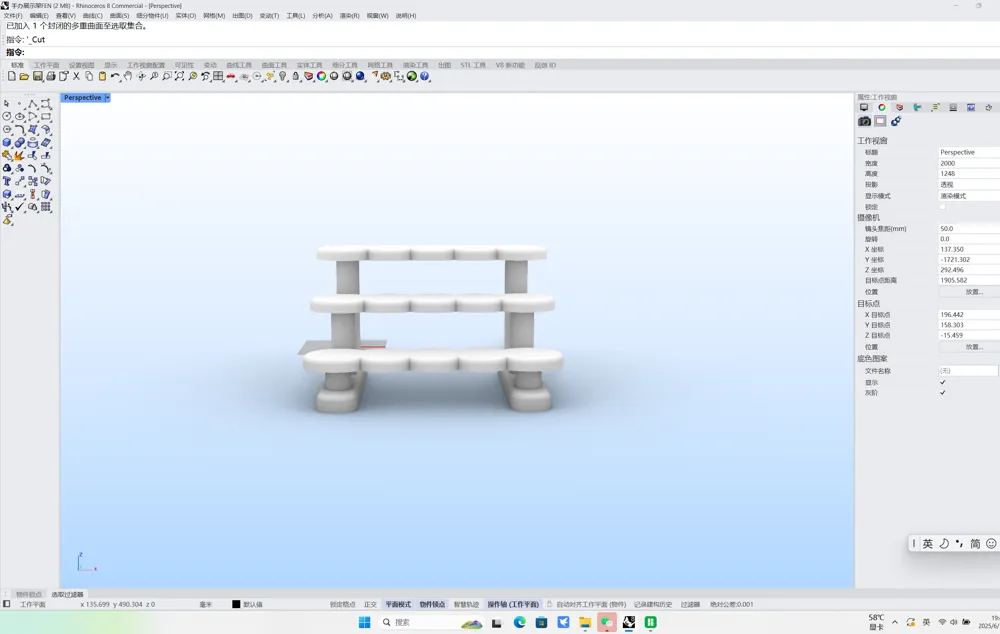The width and height of the screenshot is (1000, 634).
Task: Click the Zoom Extents icon
Action: pyautogui.click(x=180, y=76)
